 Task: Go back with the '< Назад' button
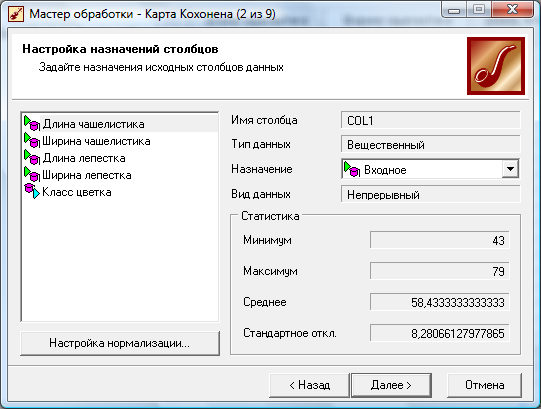click(309, 385)
